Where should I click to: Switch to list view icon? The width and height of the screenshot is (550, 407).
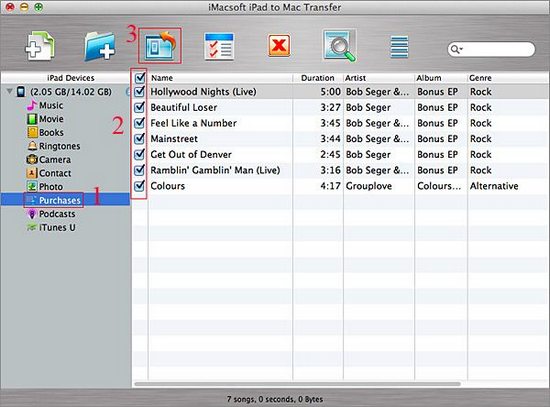[399, 46]
